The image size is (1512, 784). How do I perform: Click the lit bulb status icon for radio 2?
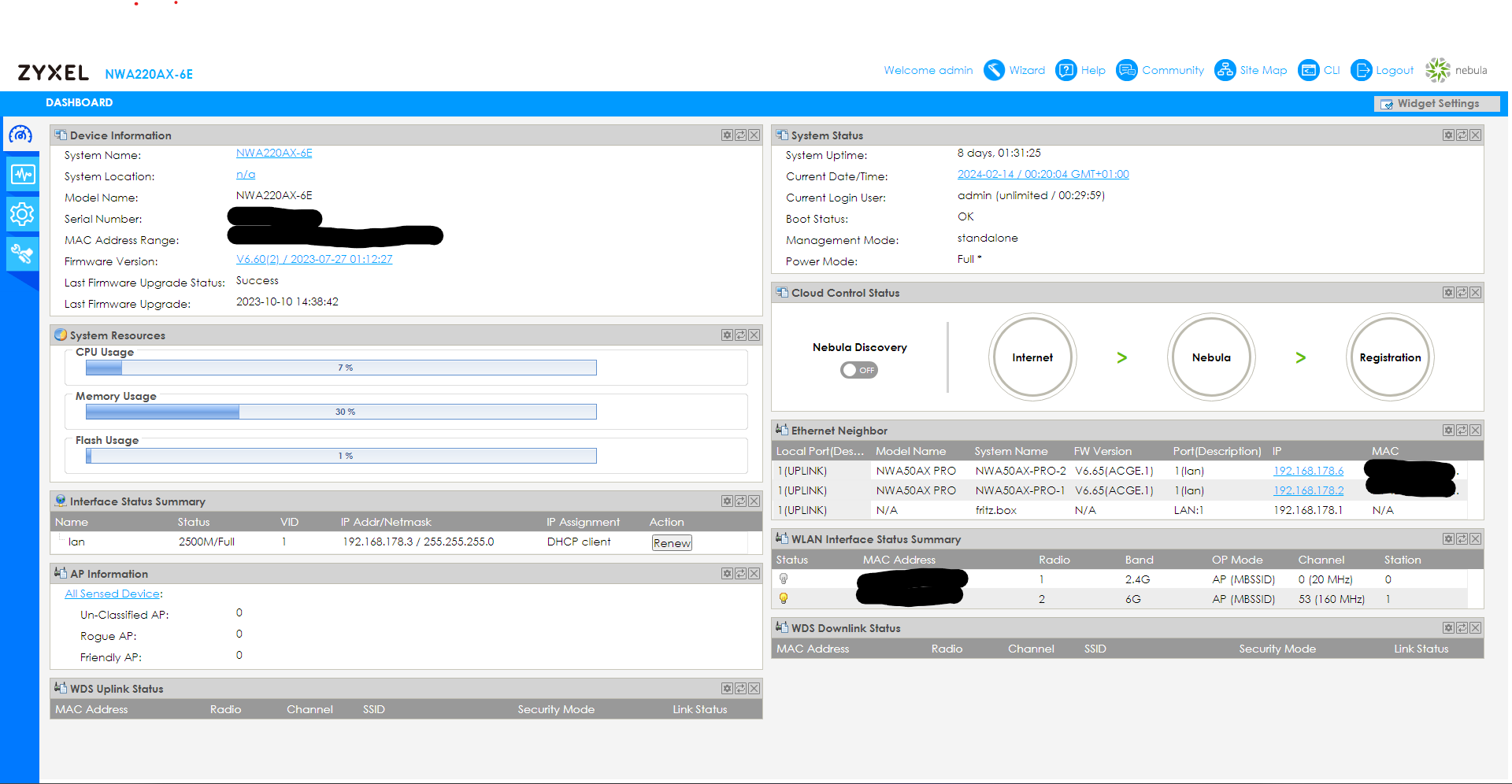[784, 599]
